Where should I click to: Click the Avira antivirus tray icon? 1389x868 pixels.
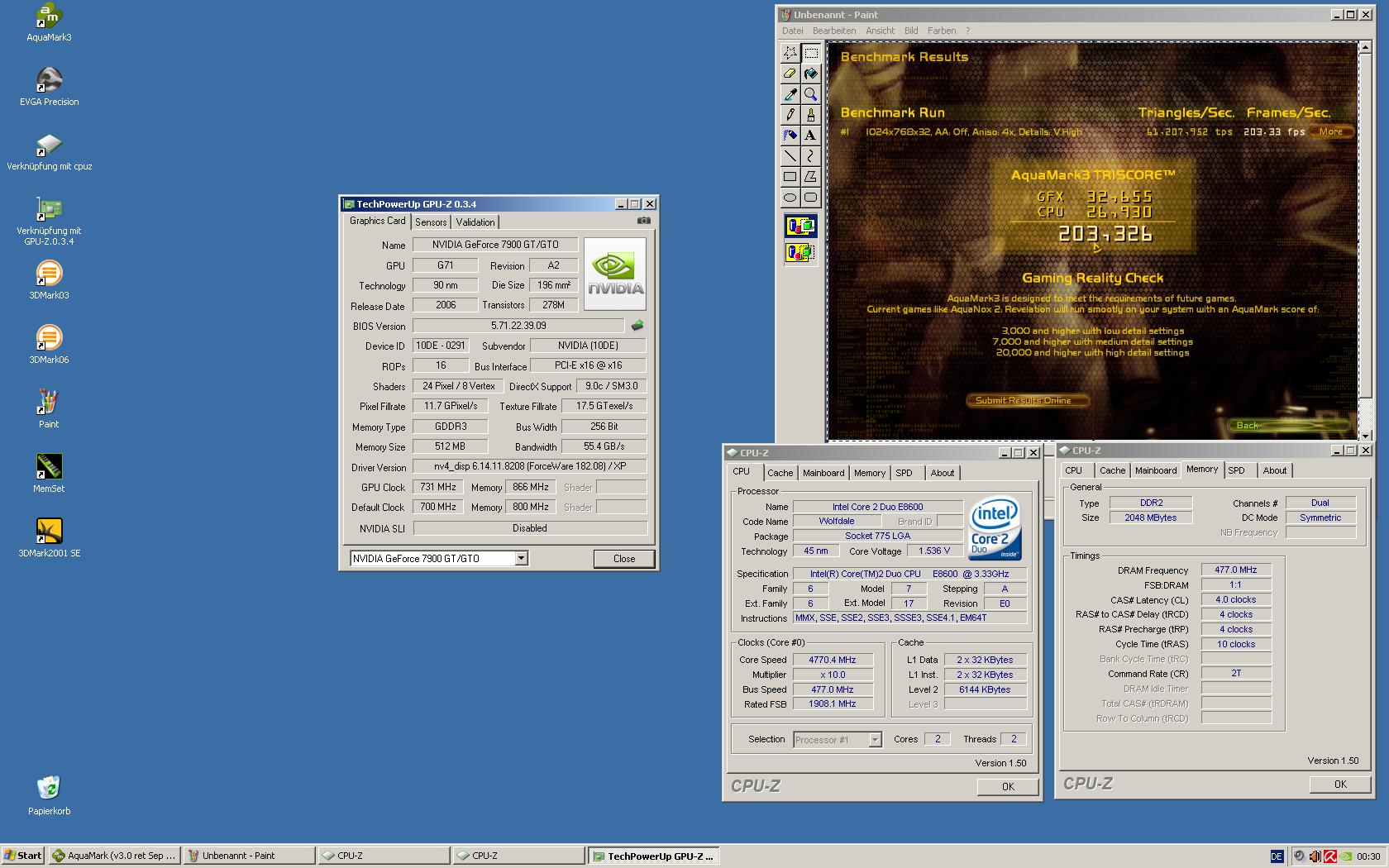1329,856
